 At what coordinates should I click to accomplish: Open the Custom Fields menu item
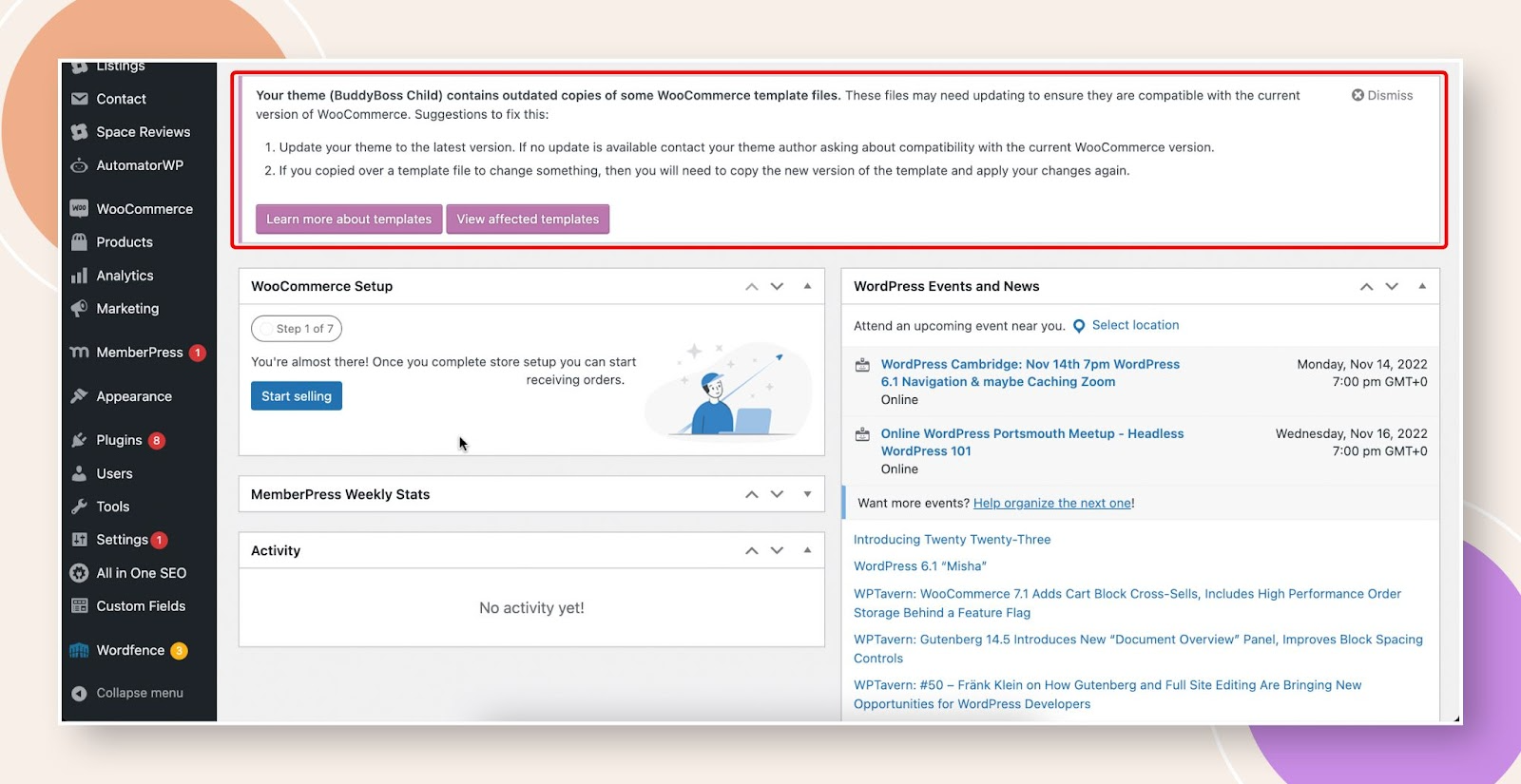[x=139, y=606]
